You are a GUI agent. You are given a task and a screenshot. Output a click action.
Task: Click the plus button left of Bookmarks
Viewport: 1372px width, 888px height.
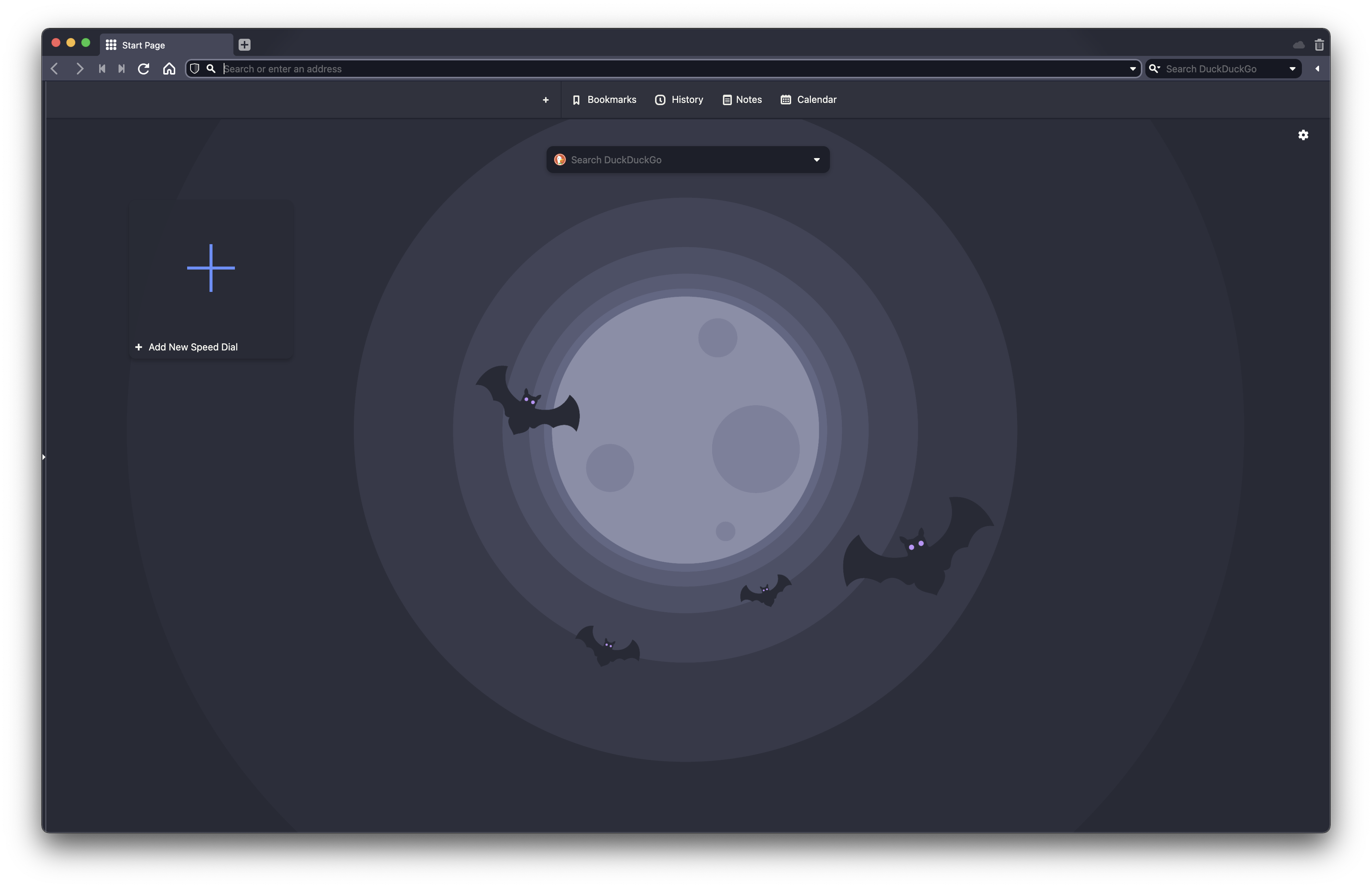545,100
